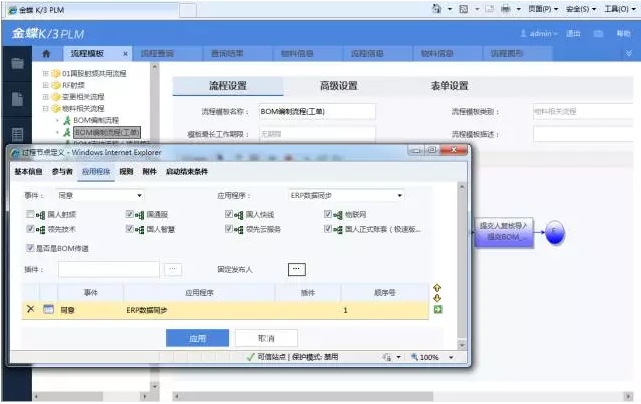The width and height of the screenshot is (641, 404).
Task: Click the folder icon of RF射频 in the tree
Action: point(56,85)
